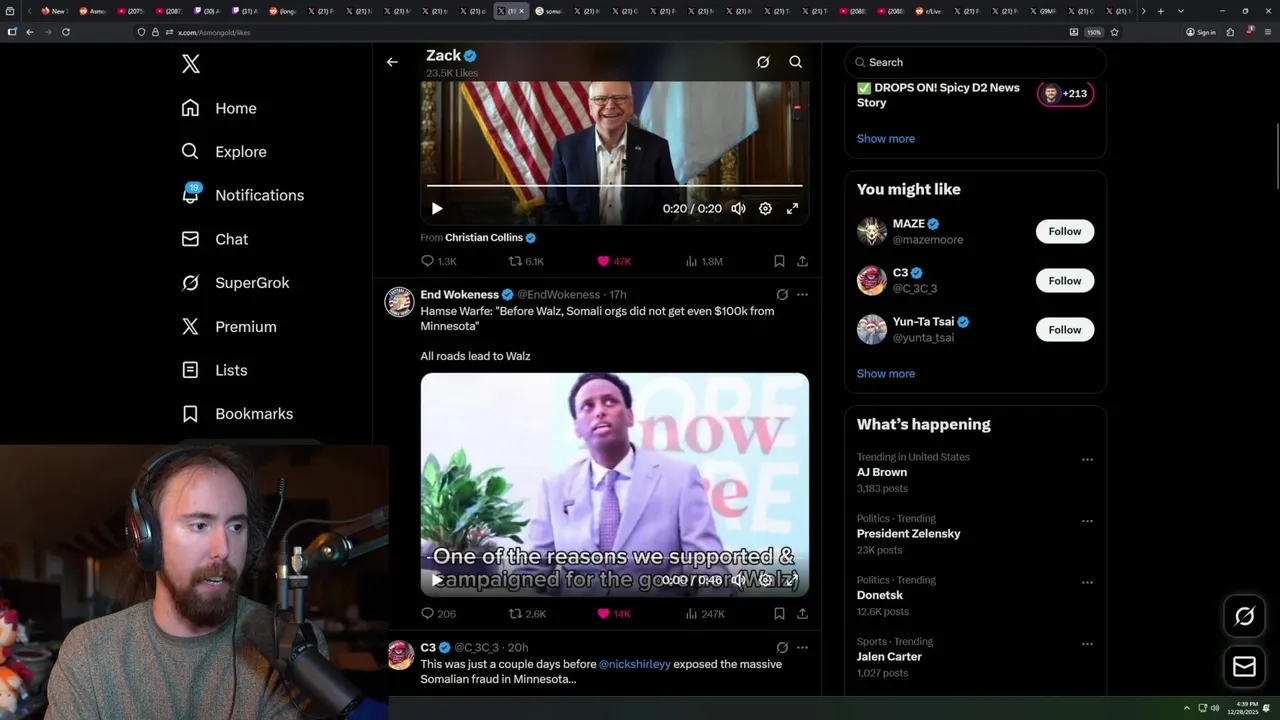
Task: Follow Yun-Ta Tsai
Action: (1065, 330)
